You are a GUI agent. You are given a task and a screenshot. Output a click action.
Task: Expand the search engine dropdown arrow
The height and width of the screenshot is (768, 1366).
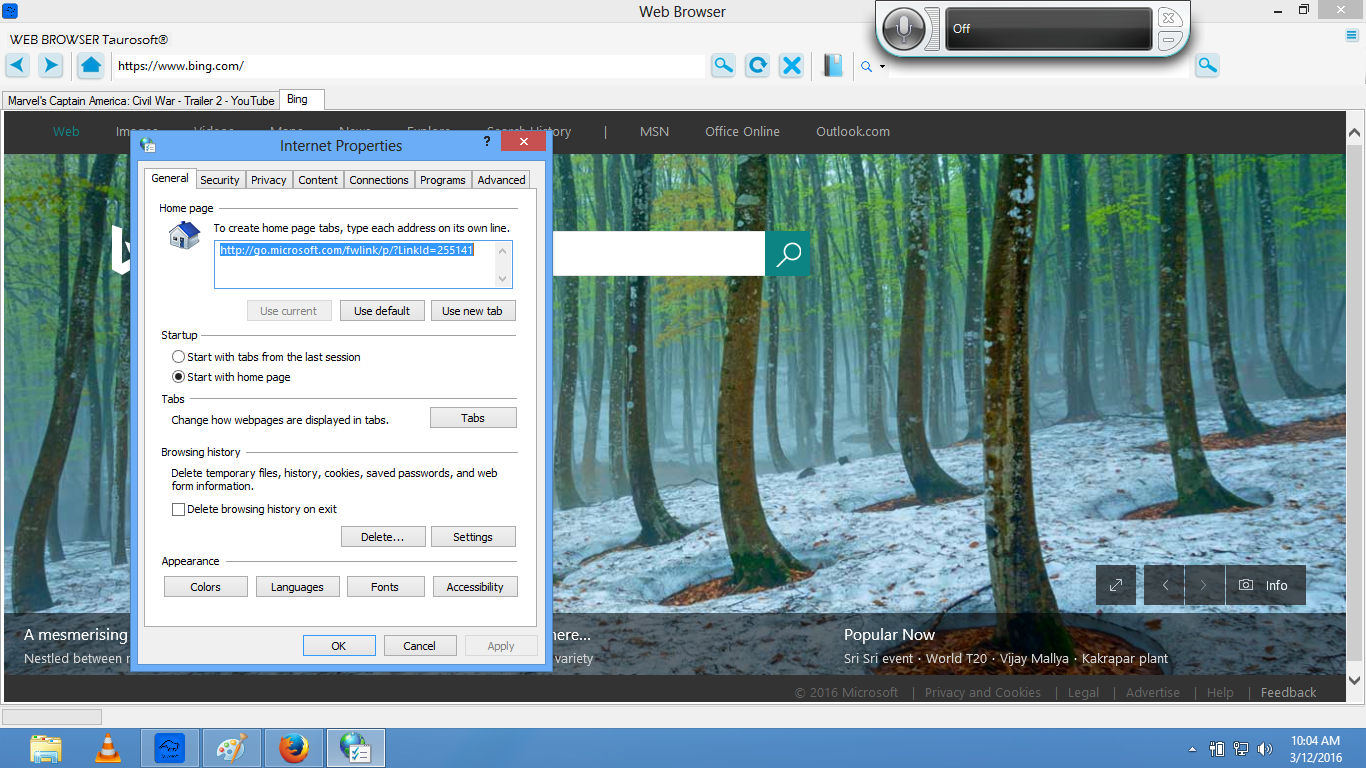(882, 67)
